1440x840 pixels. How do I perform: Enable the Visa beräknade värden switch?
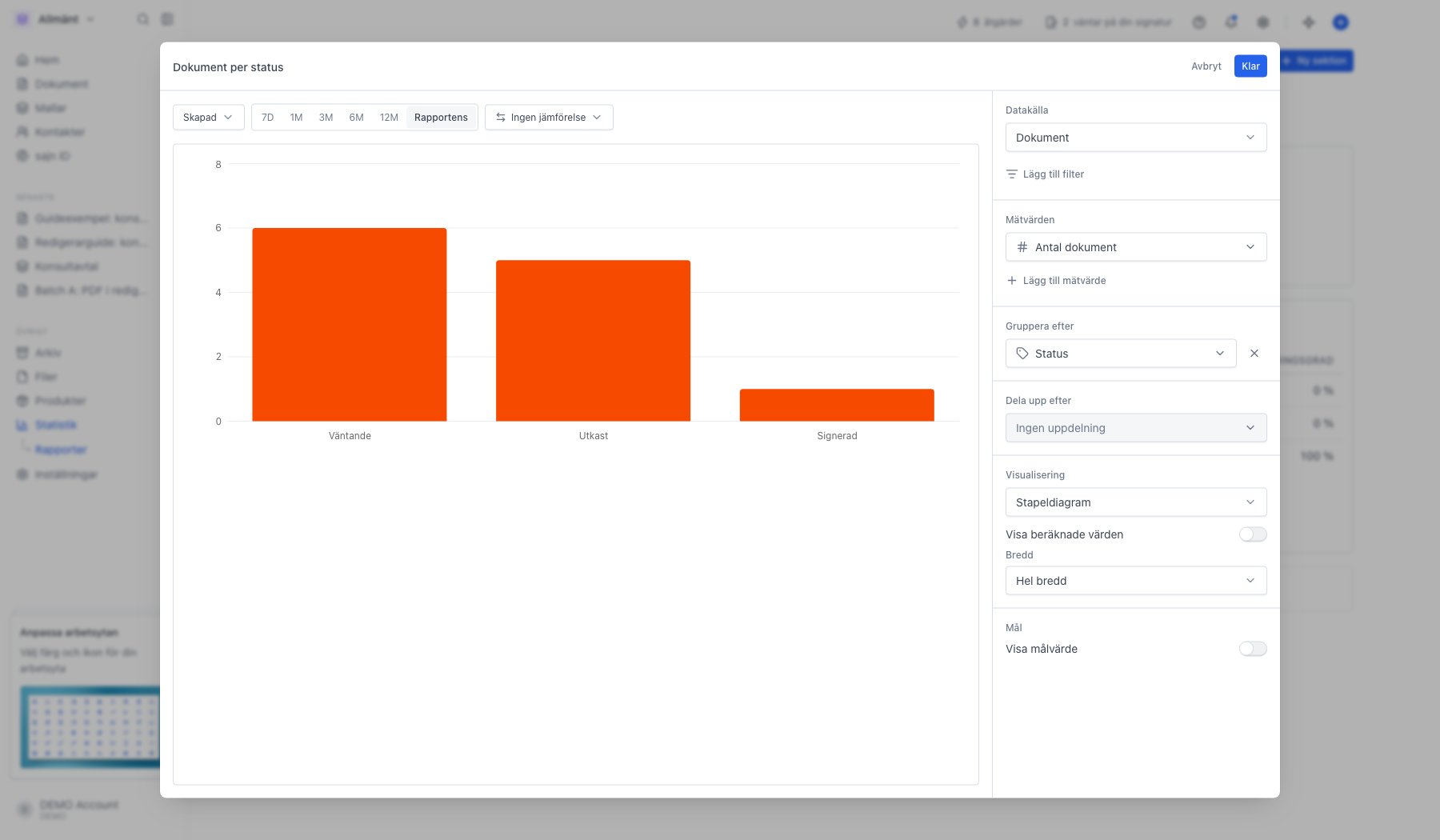1253,534
